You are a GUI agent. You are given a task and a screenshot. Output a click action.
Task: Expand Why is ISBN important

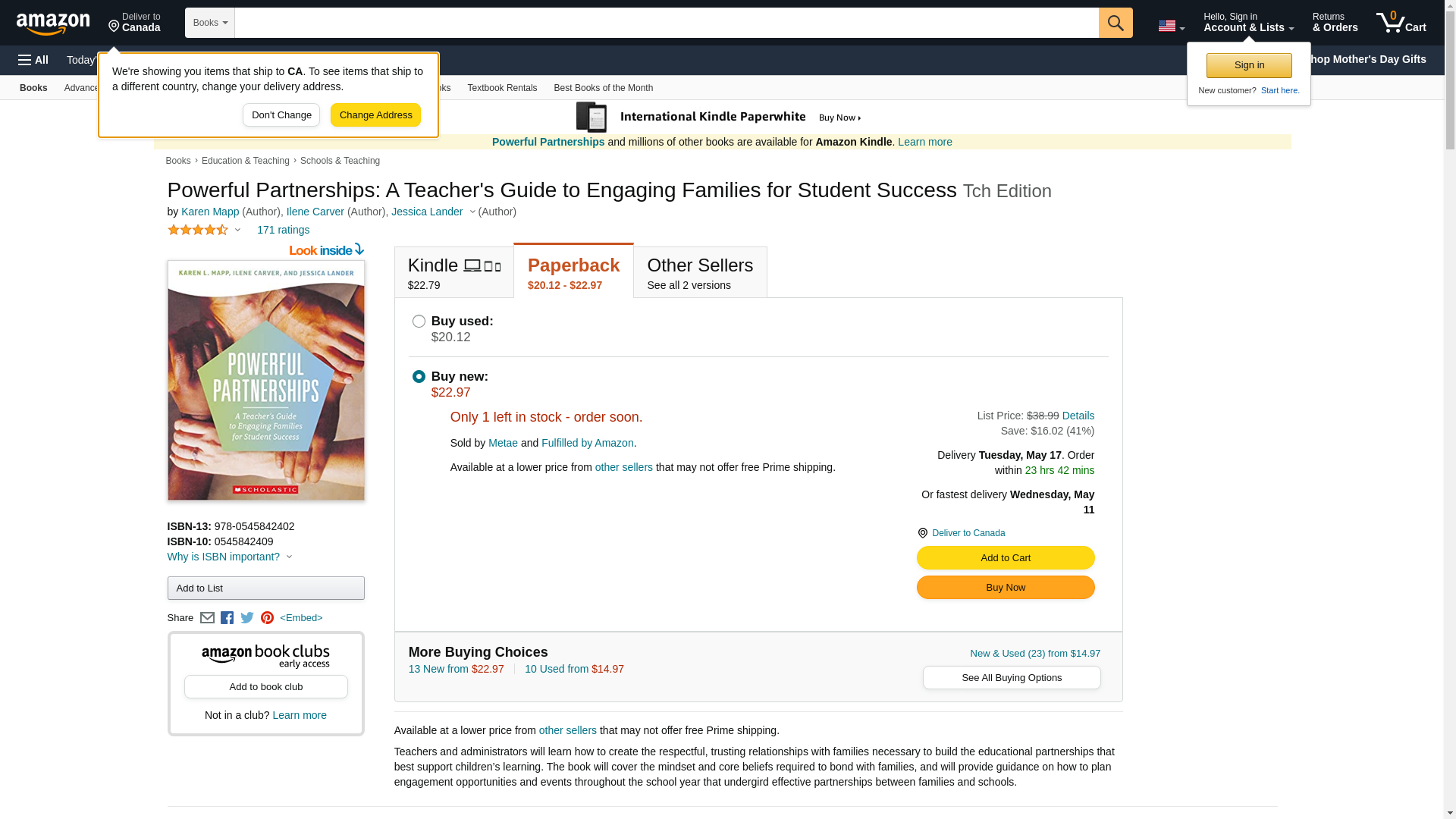coord(229,557)
